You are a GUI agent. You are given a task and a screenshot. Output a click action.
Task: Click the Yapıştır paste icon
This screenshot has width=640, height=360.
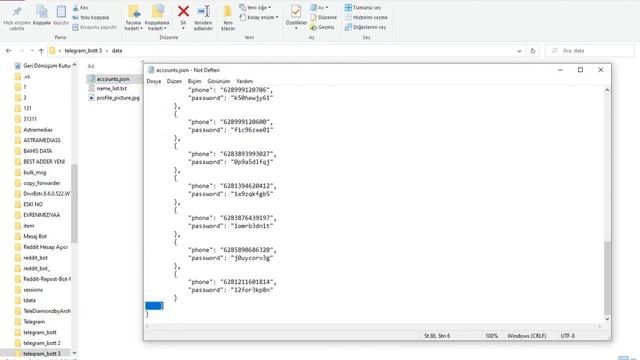click(61, 11)
